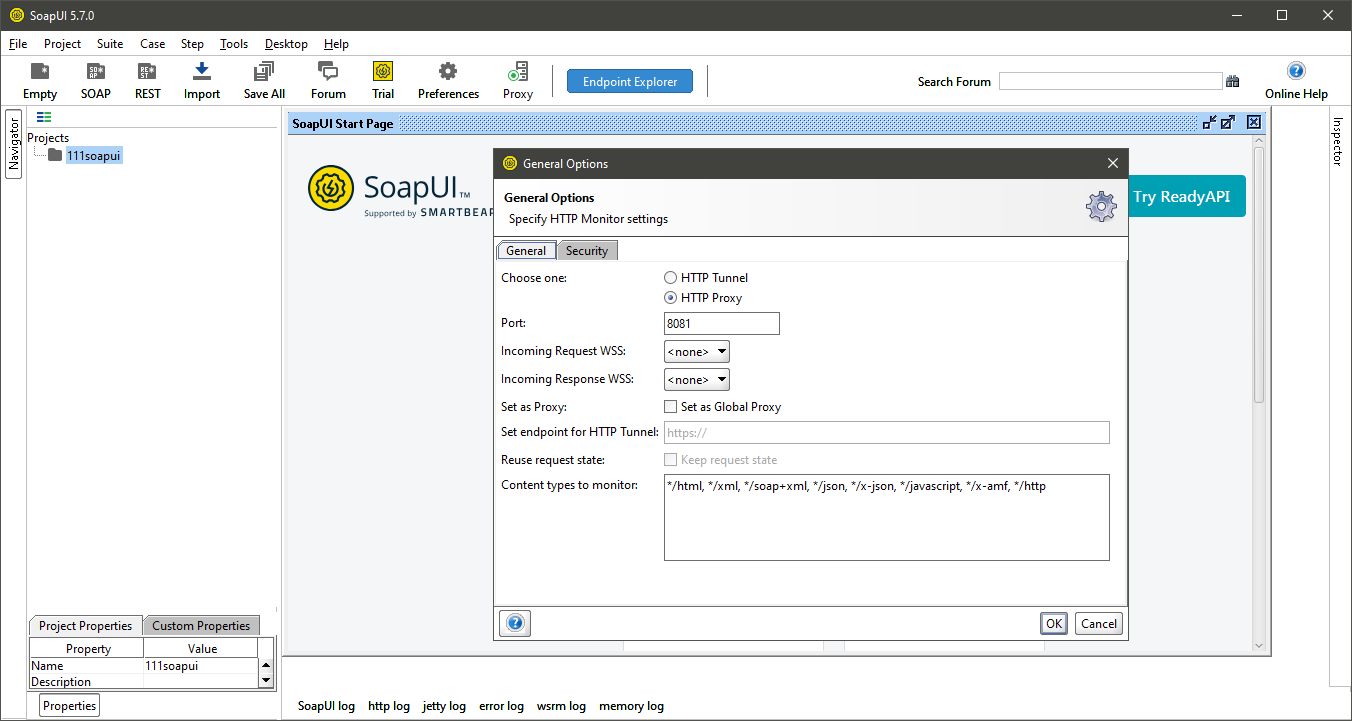Screen dimensions: 1352x721
Task: Click the Content types to monitor text area
Action: (887, 517)
